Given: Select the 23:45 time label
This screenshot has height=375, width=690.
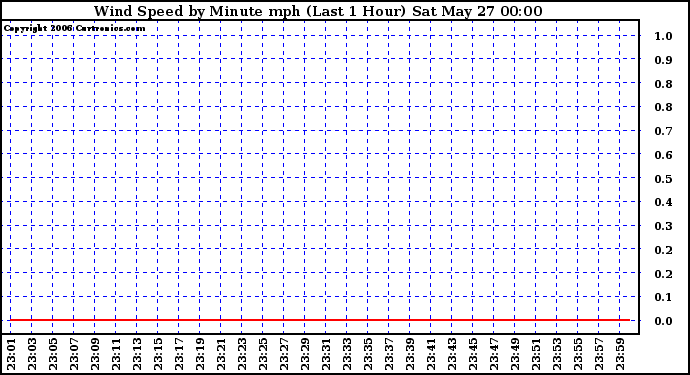Looking at the screenshot, I should point(473,354).
